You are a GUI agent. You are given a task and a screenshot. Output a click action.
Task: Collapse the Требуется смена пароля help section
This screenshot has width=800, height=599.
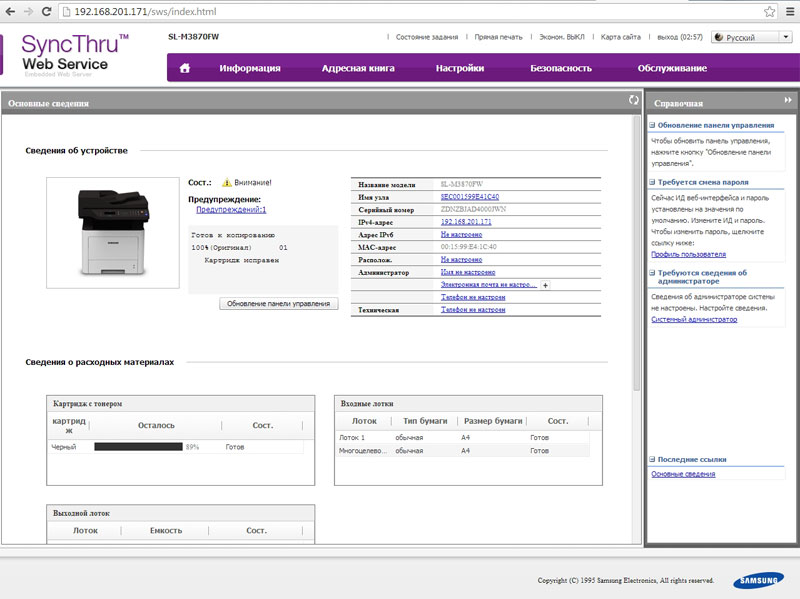point(652,182)
